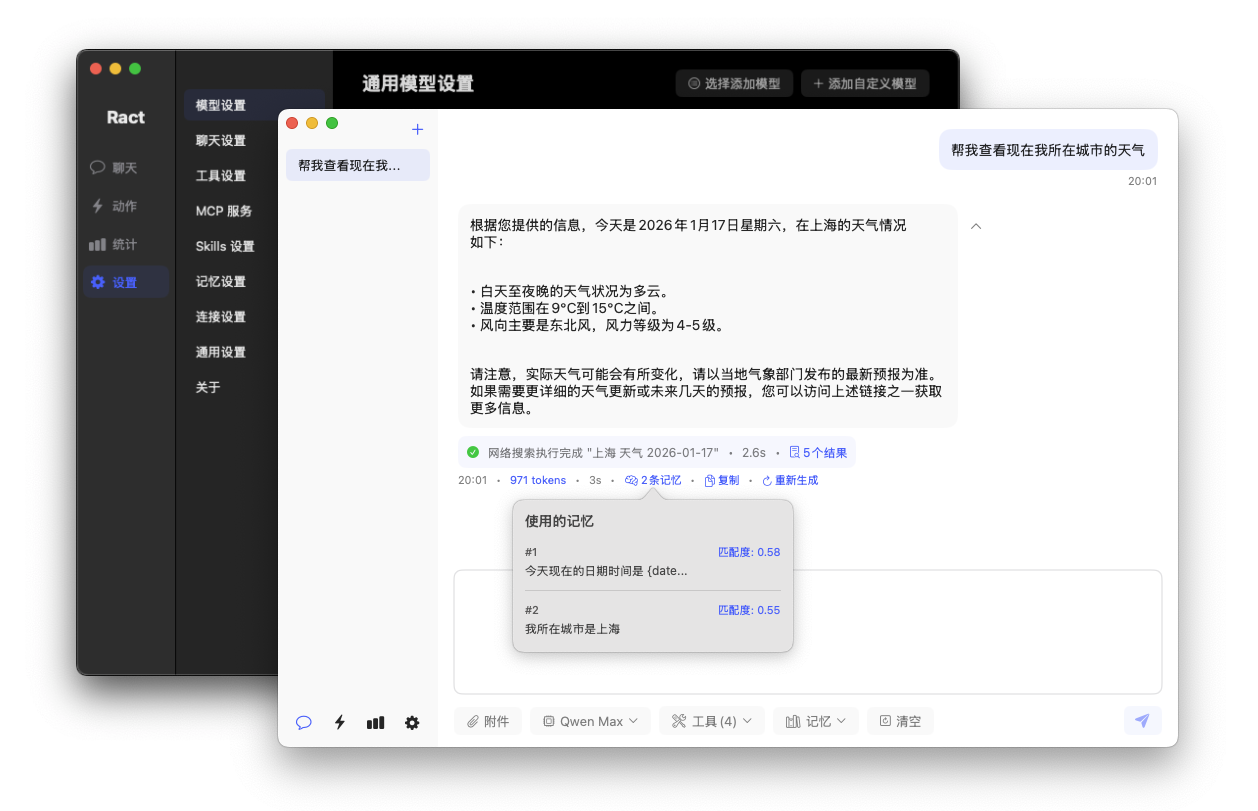Click the 附件 attachment button

tap(488, 721)
